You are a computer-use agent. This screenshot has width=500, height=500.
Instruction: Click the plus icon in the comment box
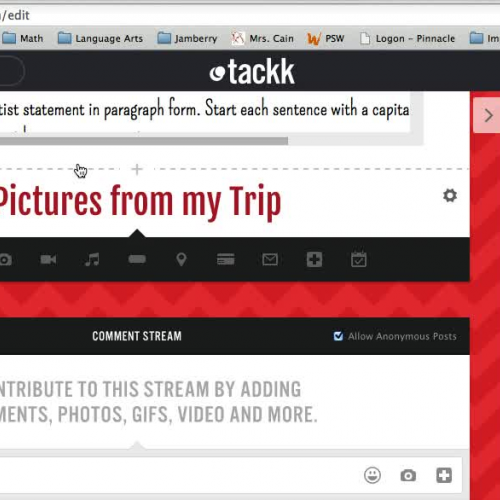[444, 475]
